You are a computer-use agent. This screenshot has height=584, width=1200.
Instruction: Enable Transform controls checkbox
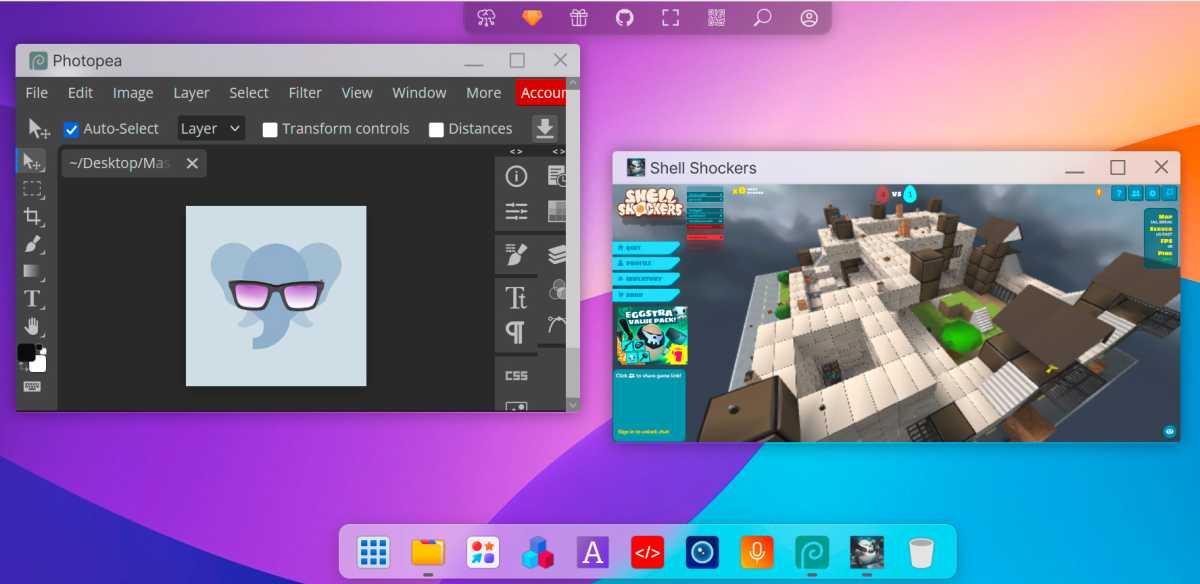270,129
